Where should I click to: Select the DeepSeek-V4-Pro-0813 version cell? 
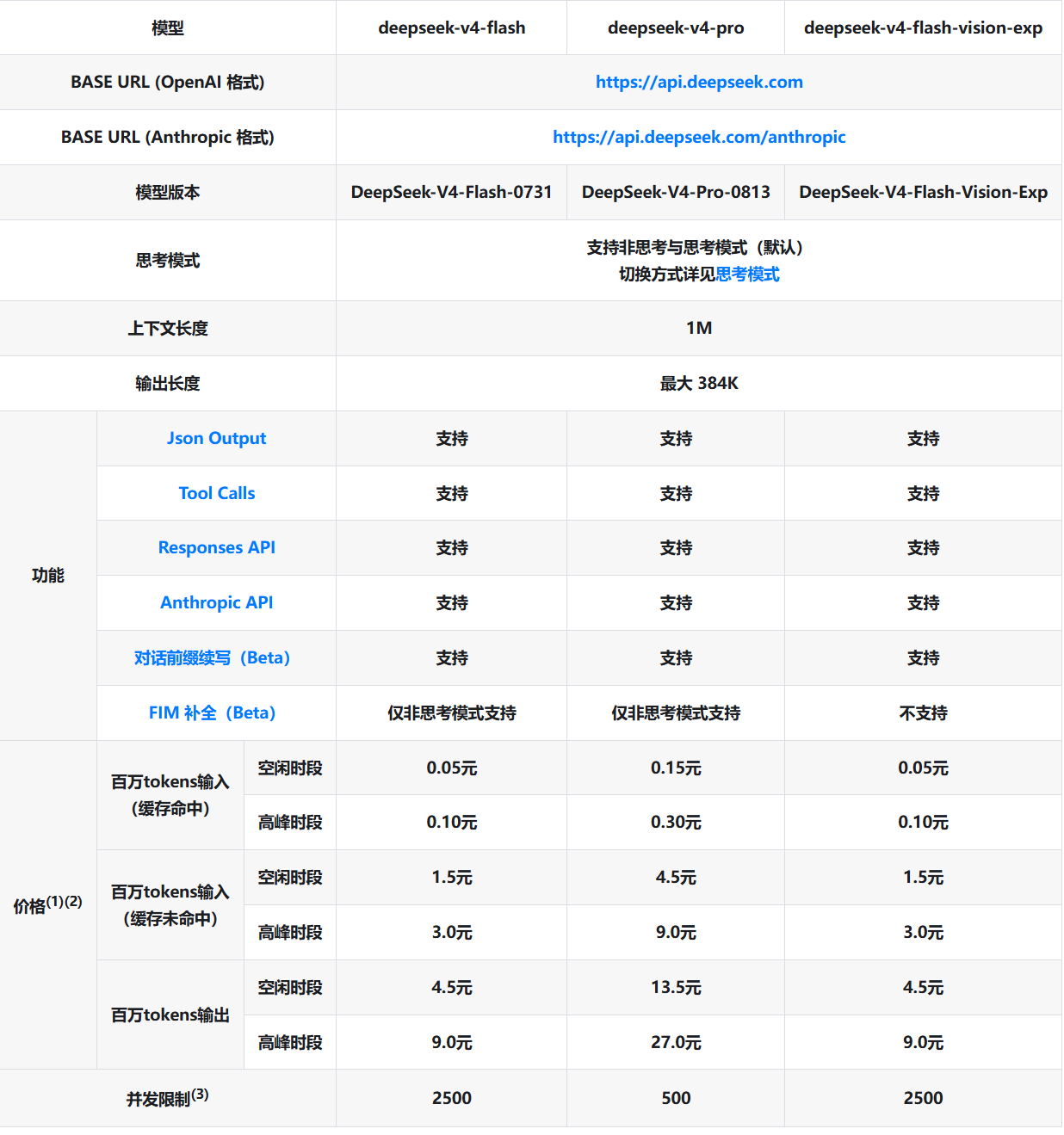pyautogui.click(x=676, y=193)
